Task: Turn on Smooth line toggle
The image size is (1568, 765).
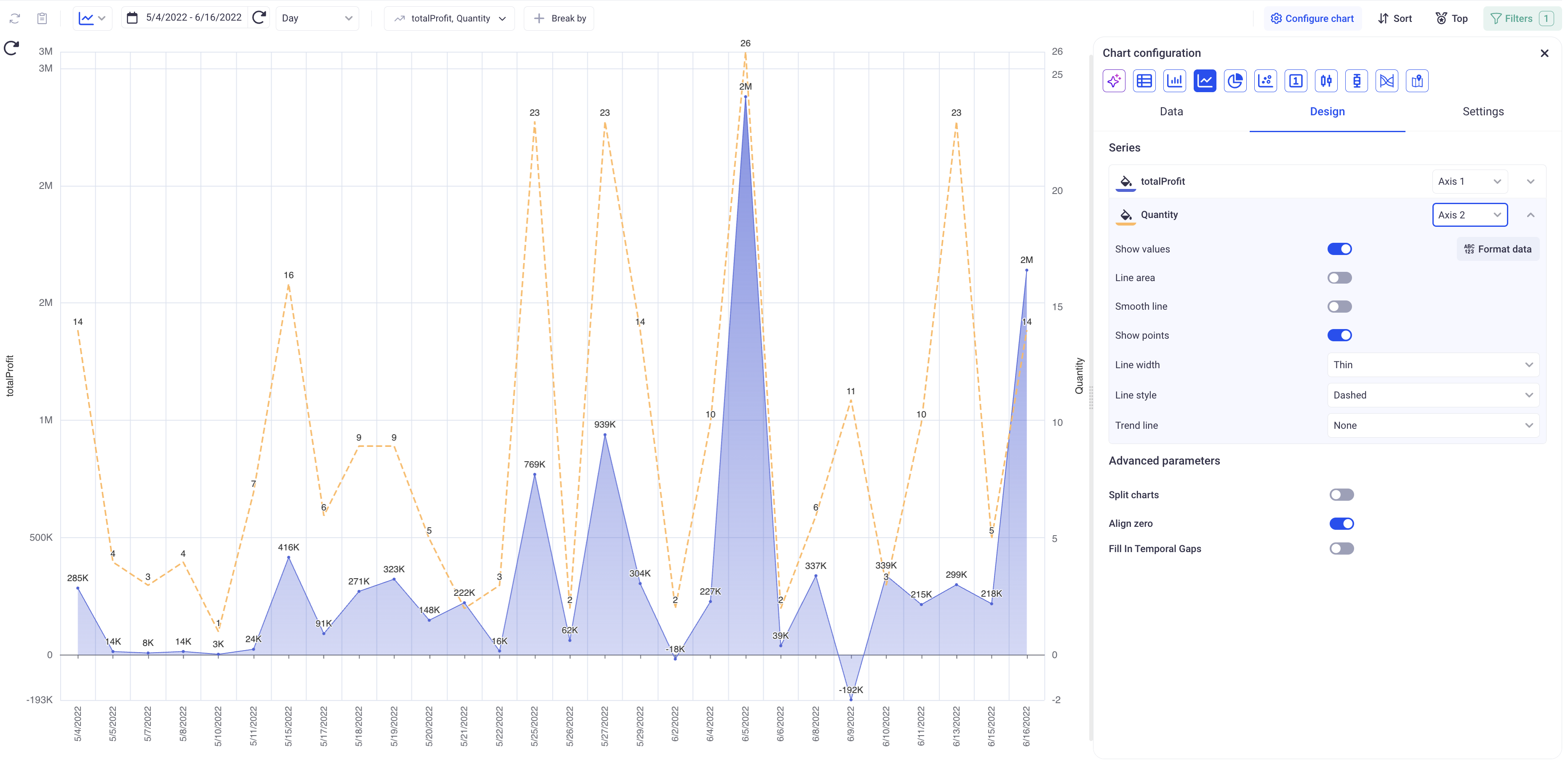Action: (x=1339, y=306)
